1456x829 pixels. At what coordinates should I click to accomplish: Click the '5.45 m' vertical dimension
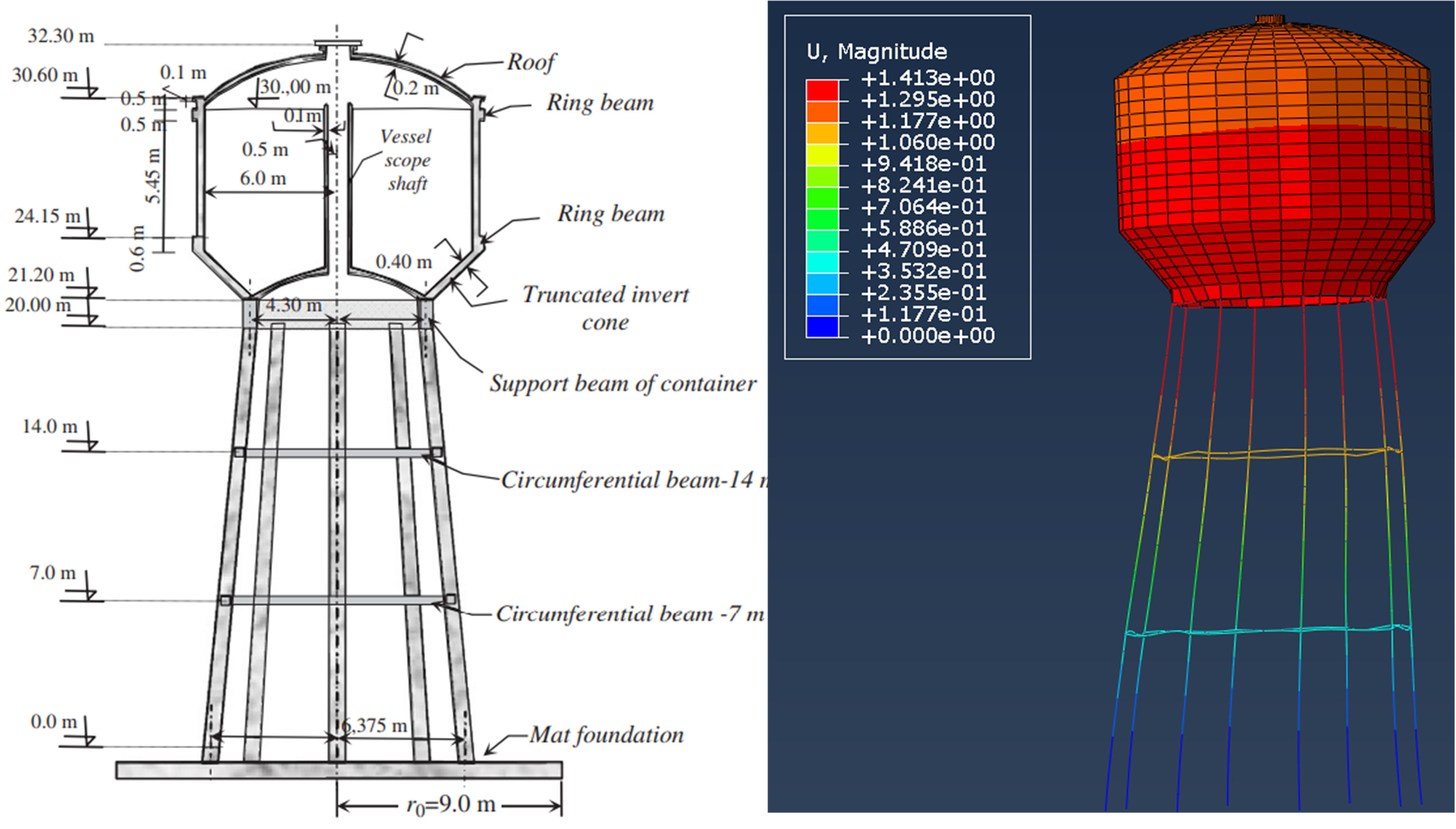(x=153, y=176)
